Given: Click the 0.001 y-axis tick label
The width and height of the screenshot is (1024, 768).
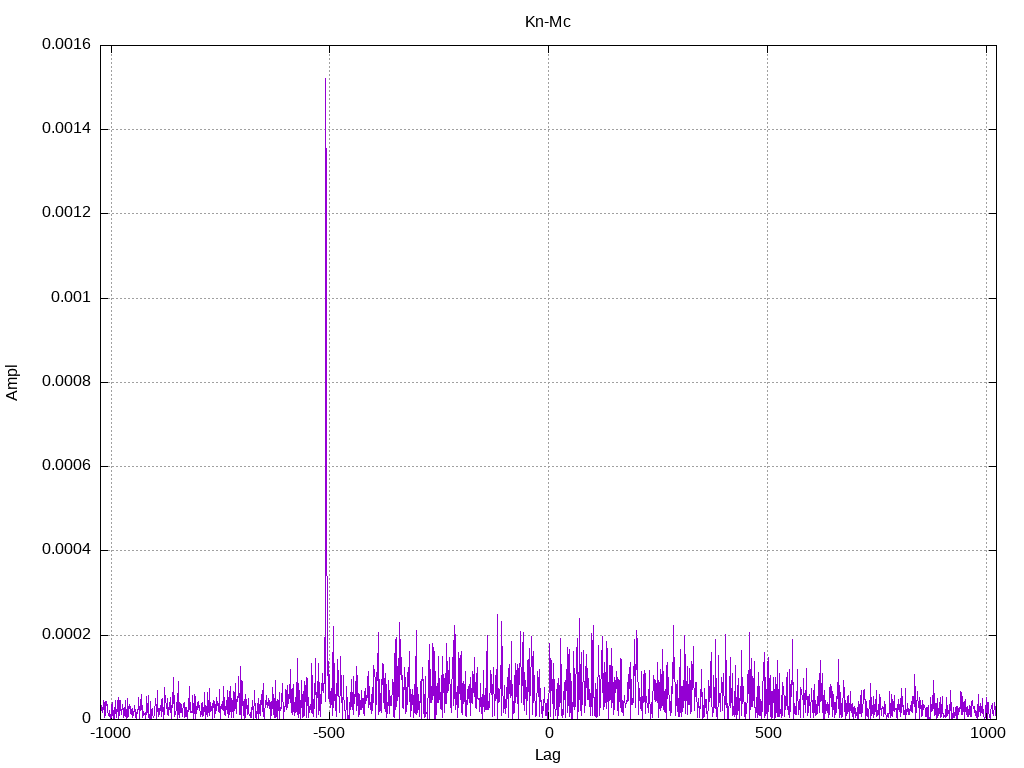Looking at the screenshot, I should pos(71,298).
